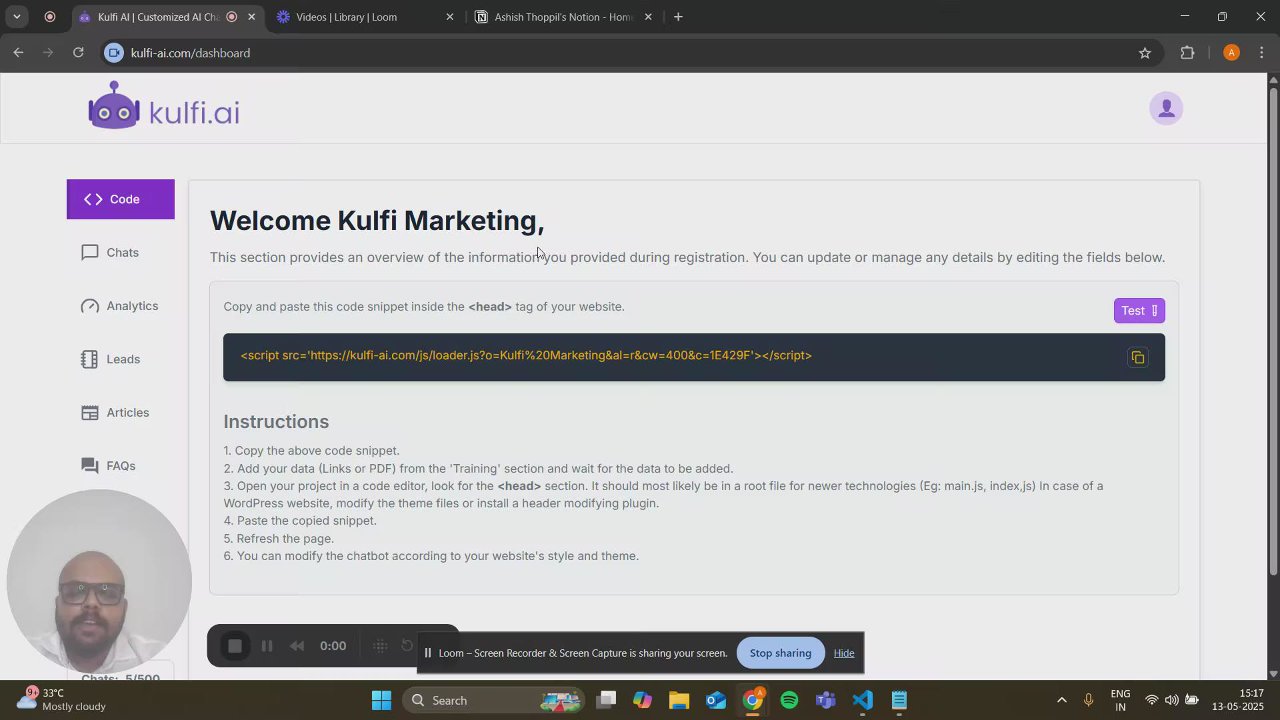Open the weather widget
Image resolution: width=1280 pixels, height=720 pixels.
coord(62,700)
